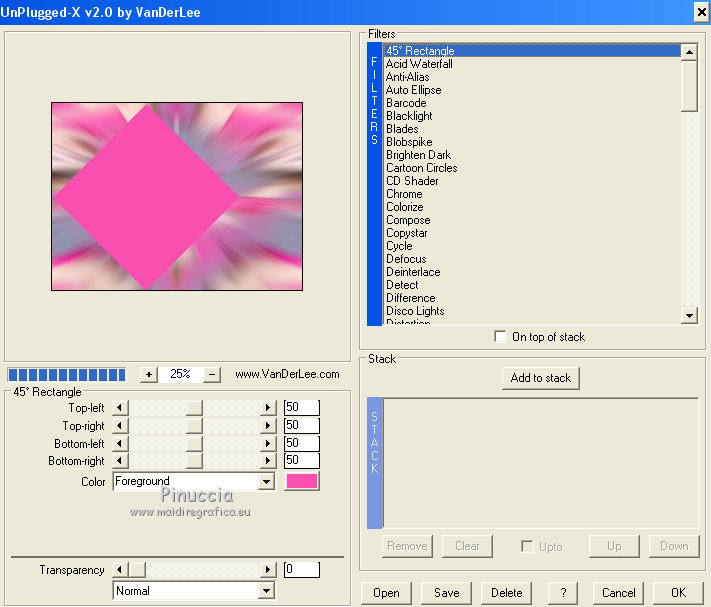711x607 pixels.
Task: Click the Remove stack button
Action: (x=407, y=546)
